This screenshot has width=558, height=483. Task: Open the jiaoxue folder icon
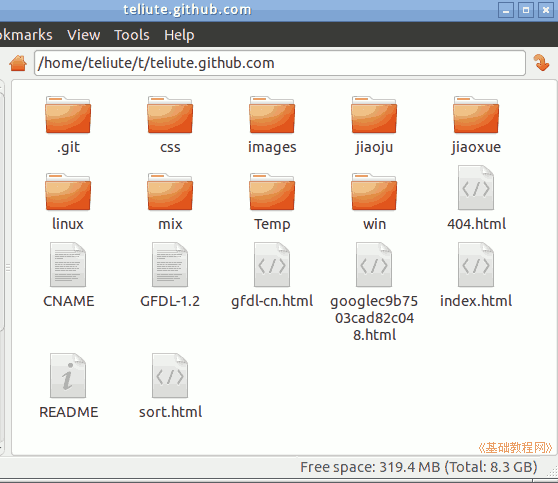[x=476, y=114]
